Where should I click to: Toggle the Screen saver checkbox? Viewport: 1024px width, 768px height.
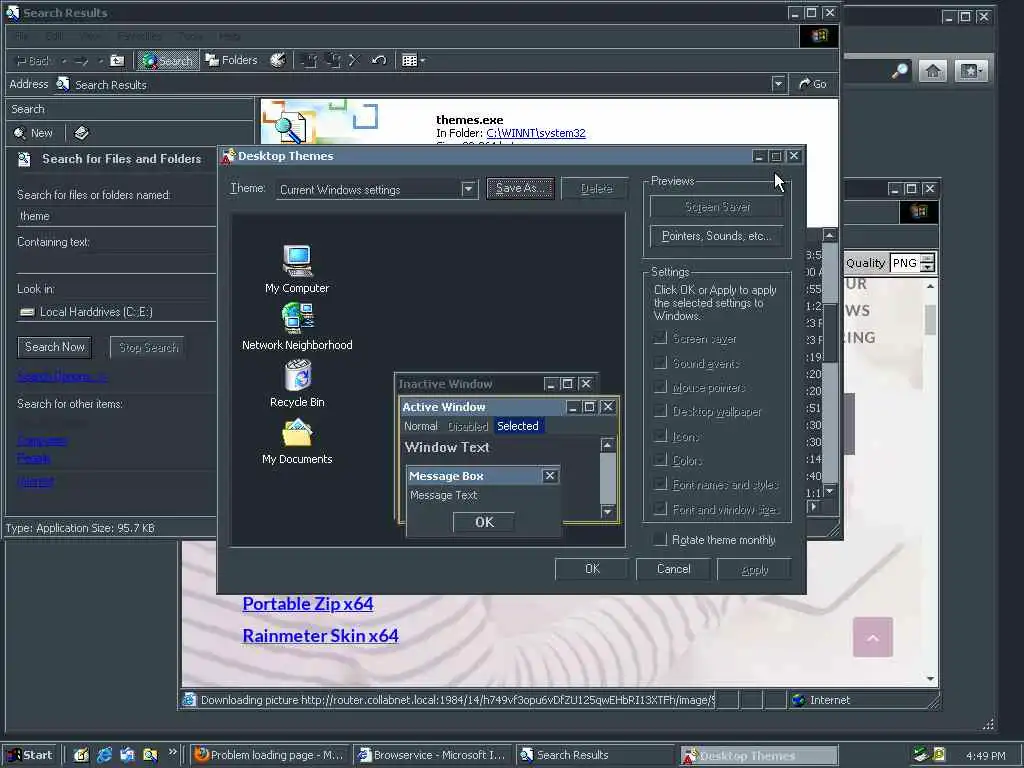point(661,338)
